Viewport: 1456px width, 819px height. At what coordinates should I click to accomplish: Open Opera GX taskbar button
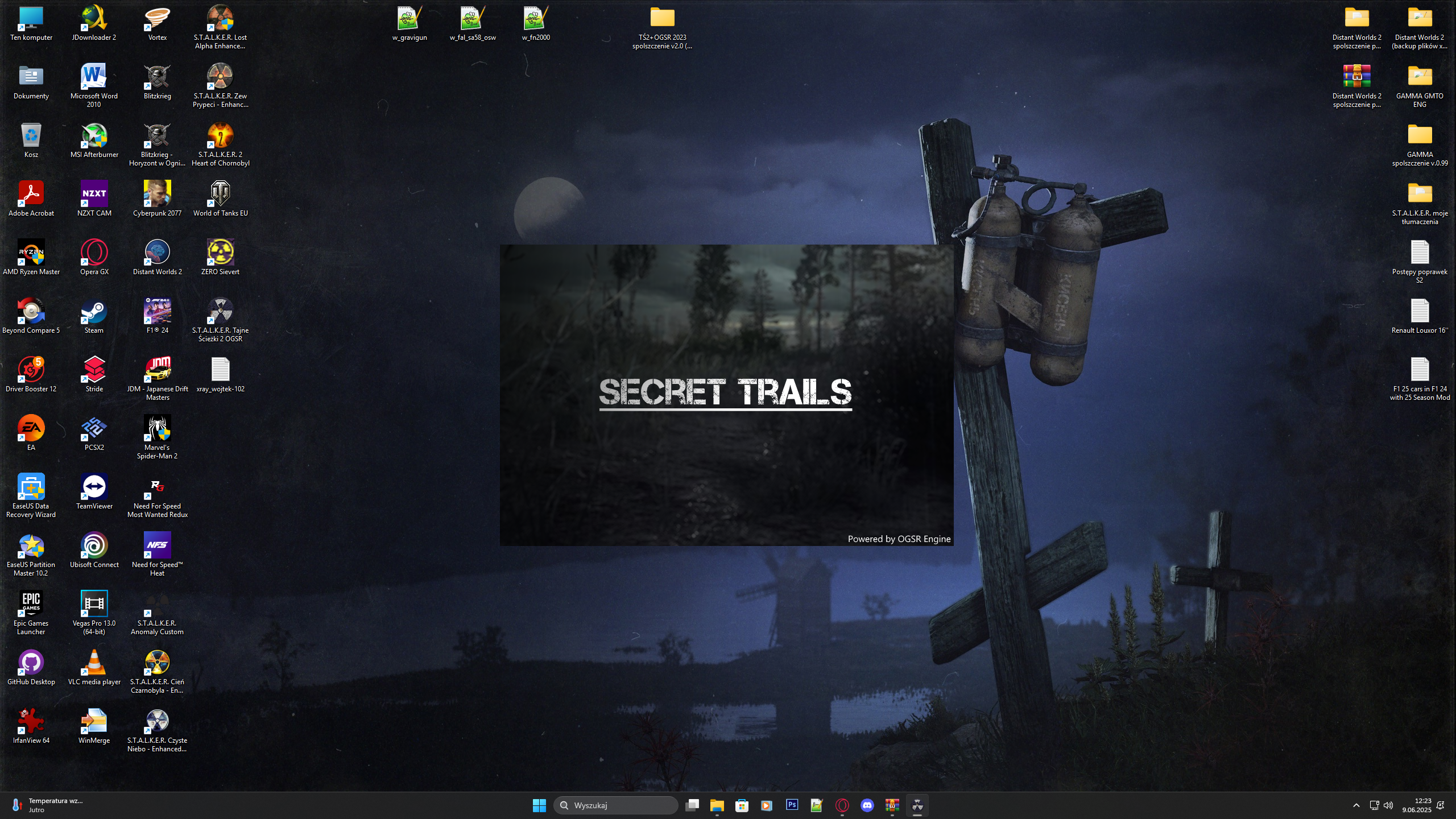pyautogui.click(x=842, y=805)
